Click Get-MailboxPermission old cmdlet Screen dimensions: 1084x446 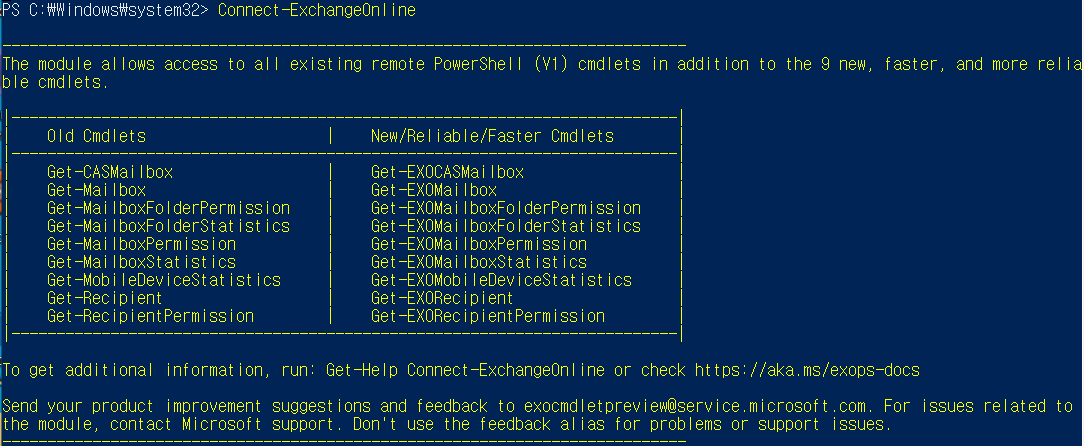pos(141,243)
